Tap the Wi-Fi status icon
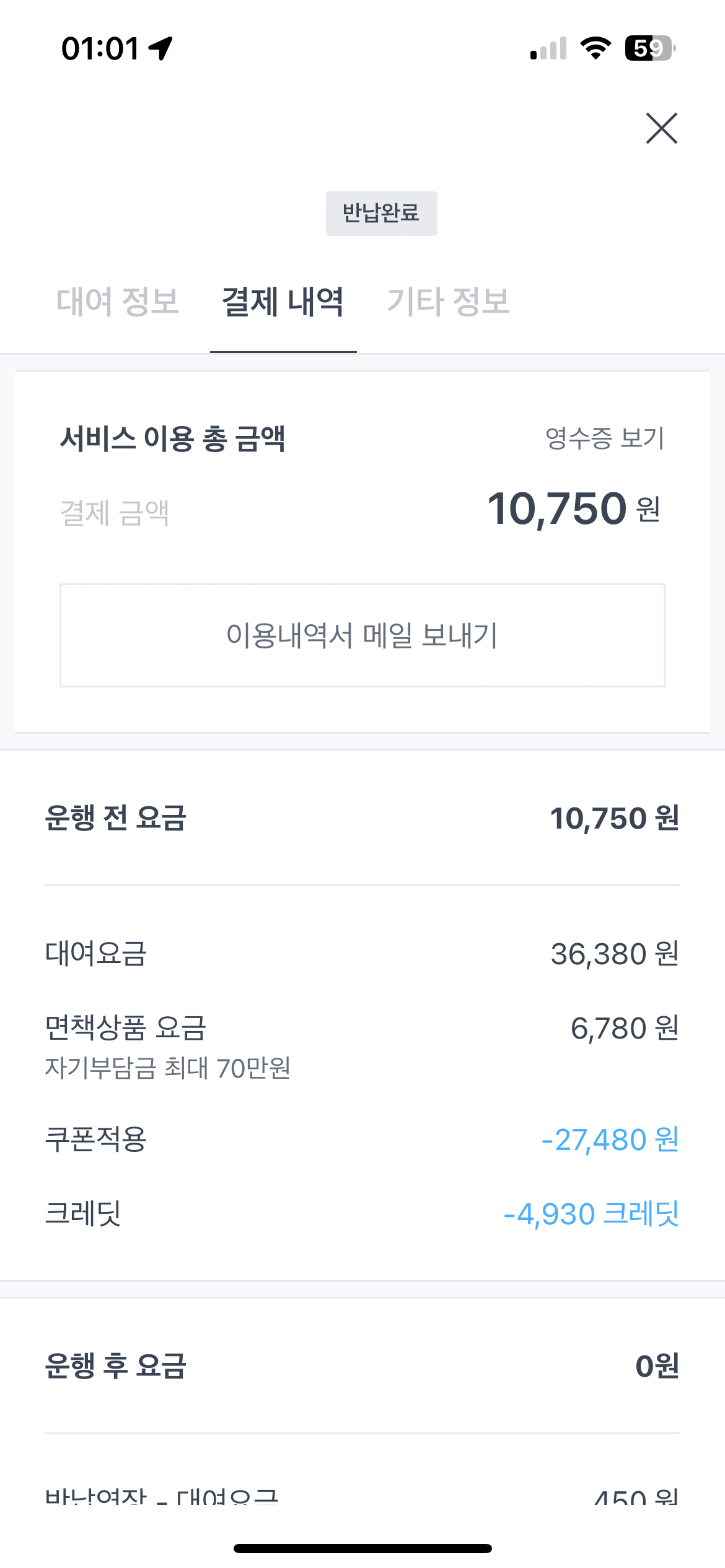Viewport: 725px width, 1568px height. coord(595,48)
